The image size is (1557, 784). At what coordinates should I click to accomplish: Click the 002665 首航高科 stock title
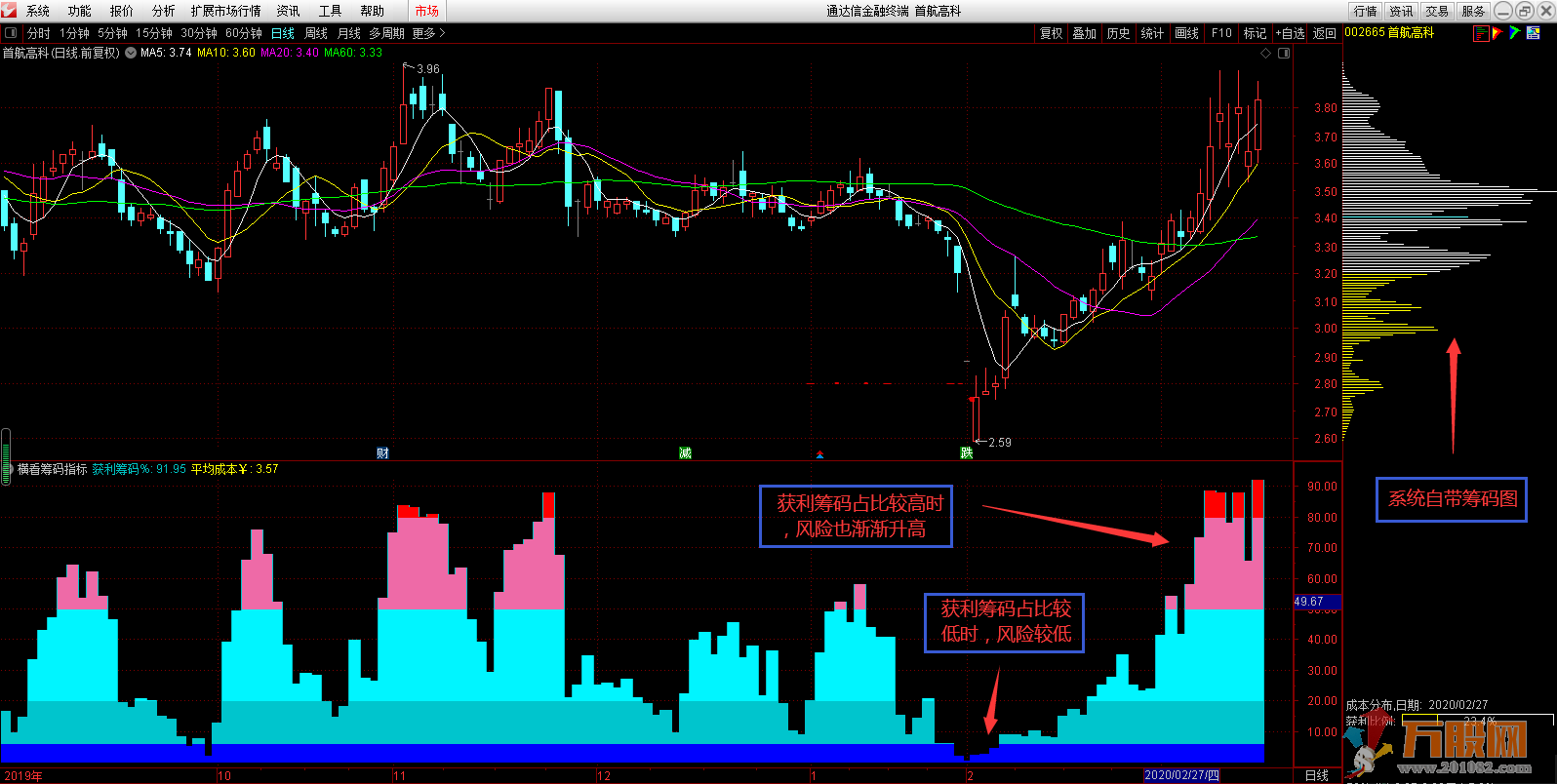point(1389,32)
